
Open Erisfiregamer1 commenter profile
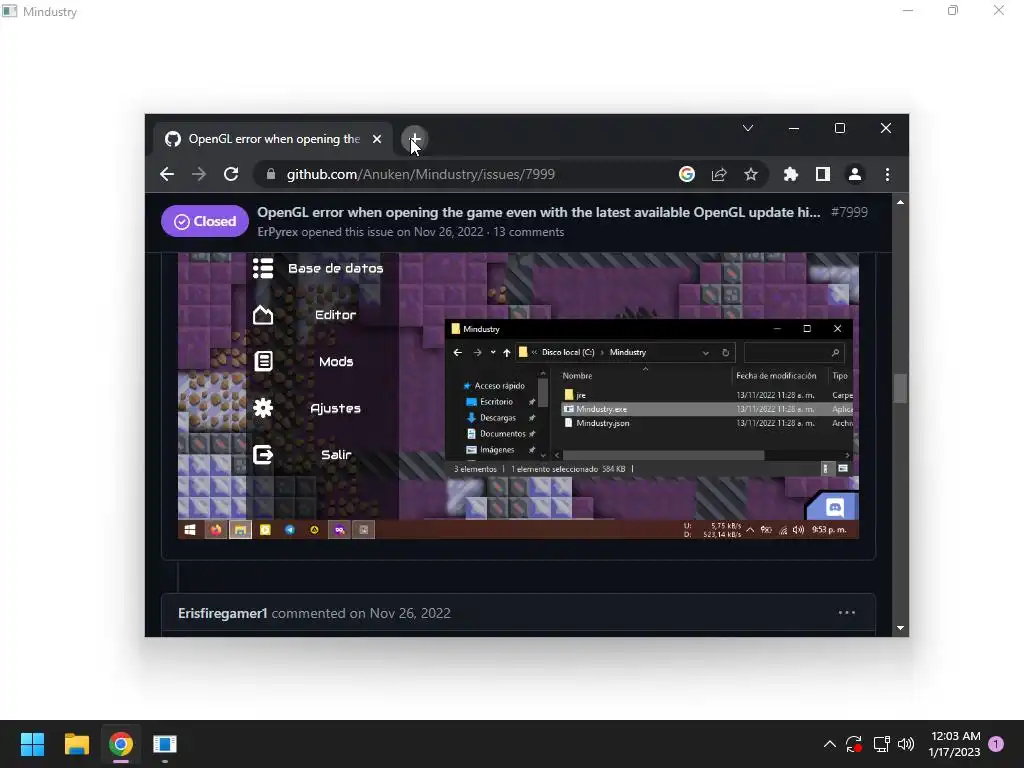pyautogui.click(x=223, y=613)
